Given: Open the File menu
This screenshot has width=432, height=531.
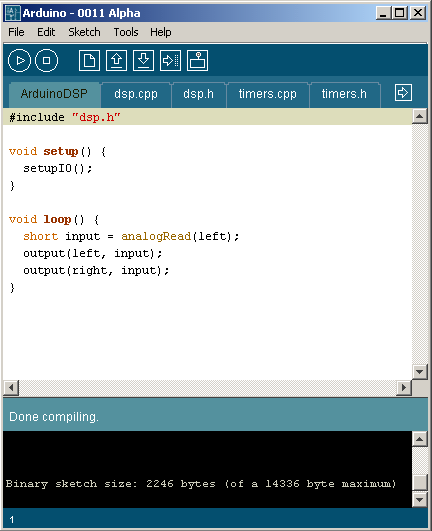Looking at the screenshot, I should point(16,32).
